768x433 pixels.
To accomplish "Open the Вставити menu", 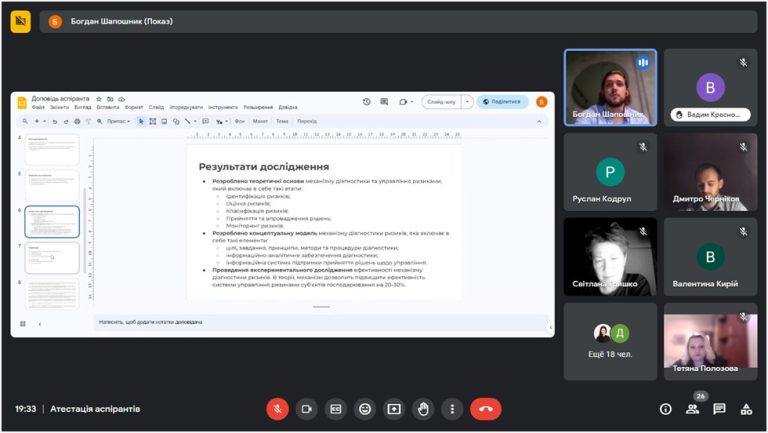I will click(108, 107).
